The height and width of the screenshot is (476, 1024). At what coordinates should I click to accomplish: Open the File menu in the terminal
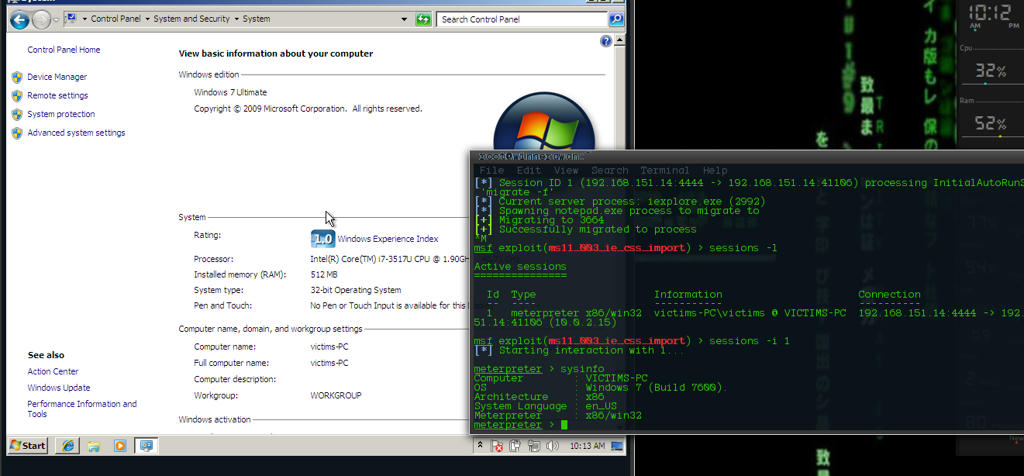click(x=492, y=170)
